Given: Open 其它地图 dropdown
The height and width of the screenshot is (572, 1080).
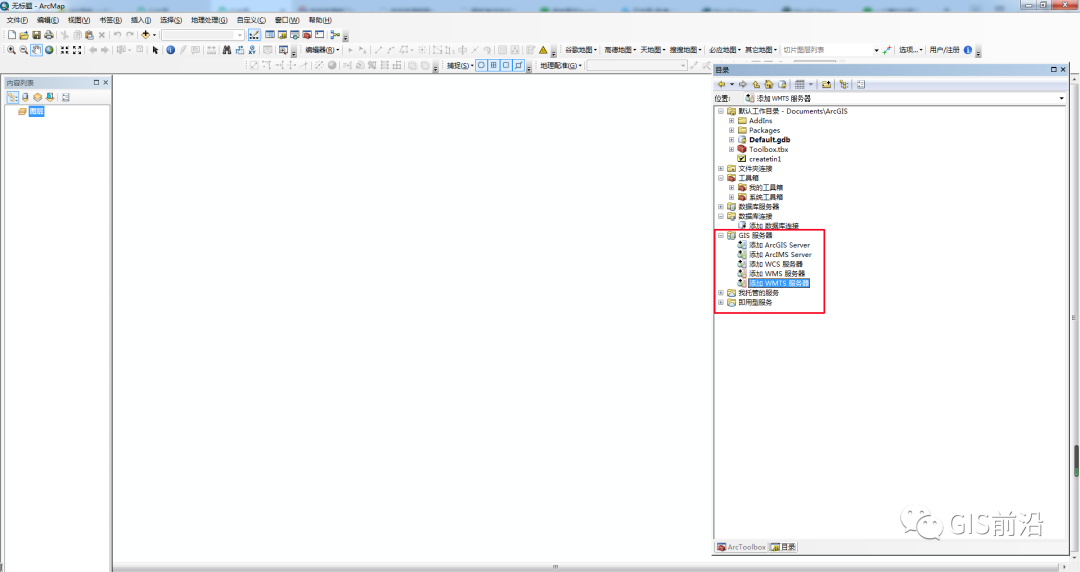Looking at the screenshot, I should [x=761, y=50].
